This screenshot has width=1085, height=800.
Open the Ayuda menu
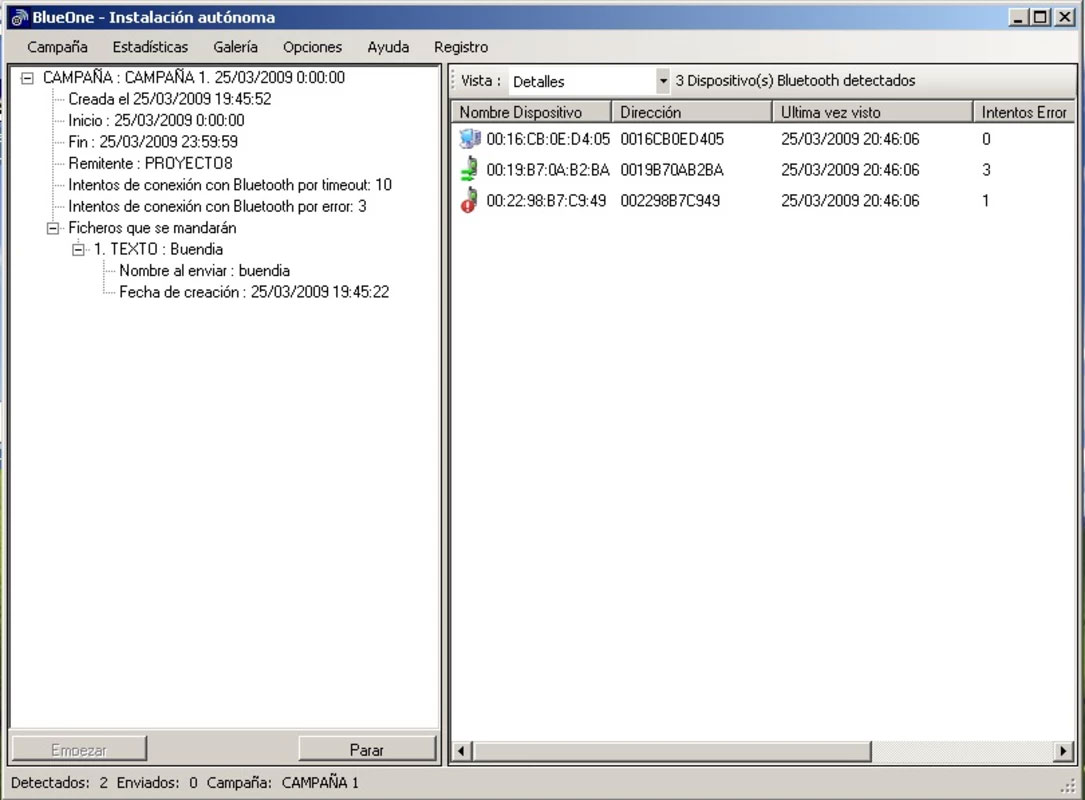(388, 47)
